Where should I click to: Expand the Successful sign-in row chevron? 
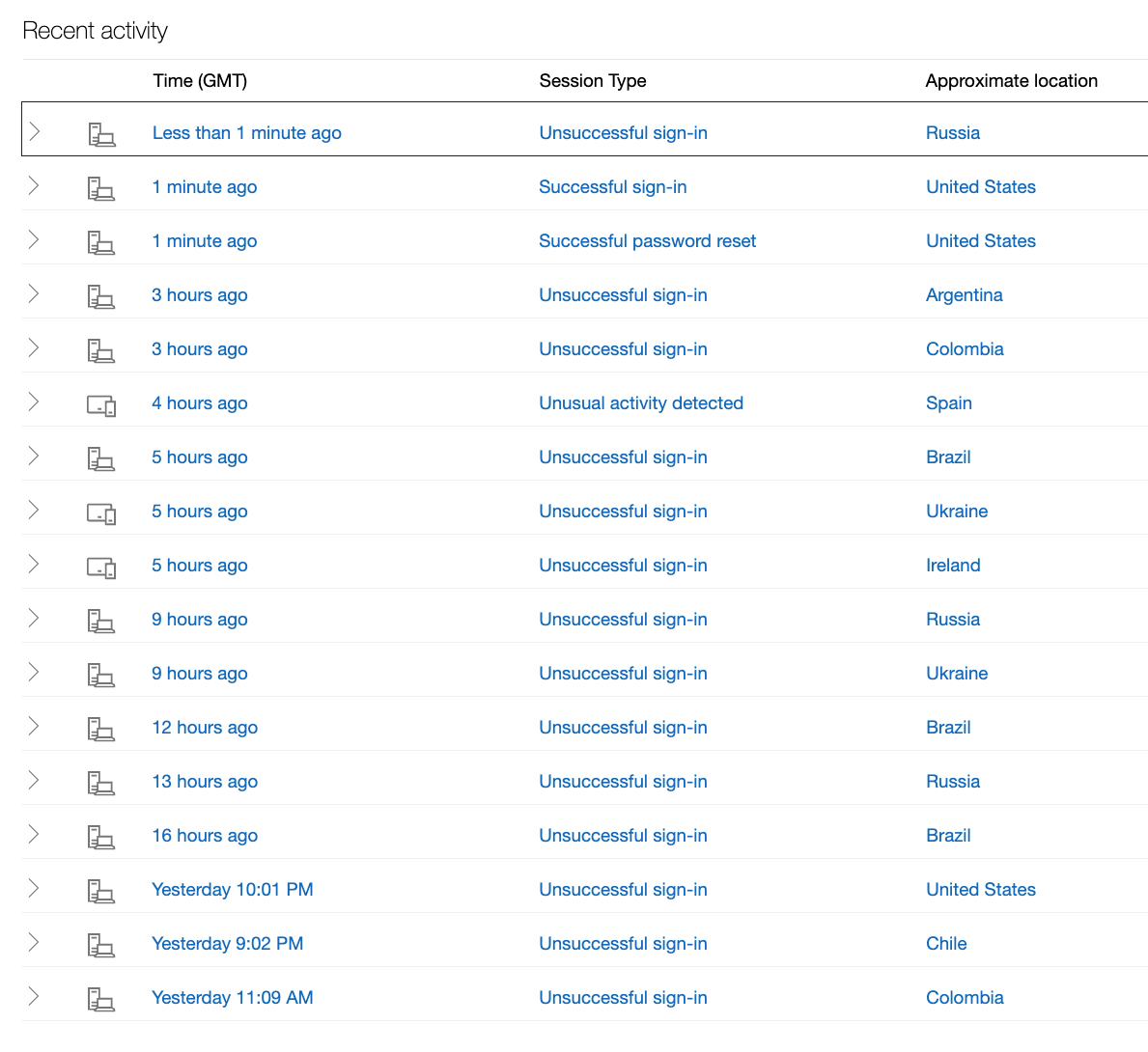(x=35, y=185)
